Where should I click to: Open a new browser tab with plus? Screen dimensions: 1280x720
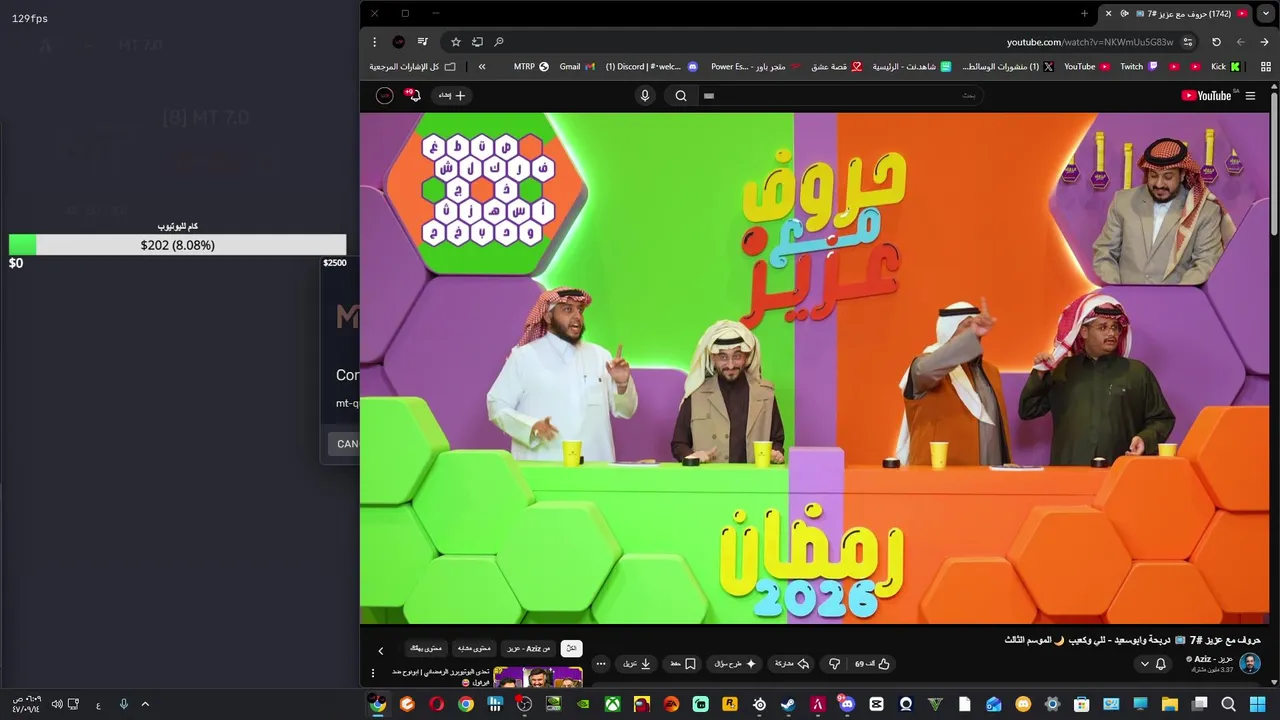[x=1084, y=14]
